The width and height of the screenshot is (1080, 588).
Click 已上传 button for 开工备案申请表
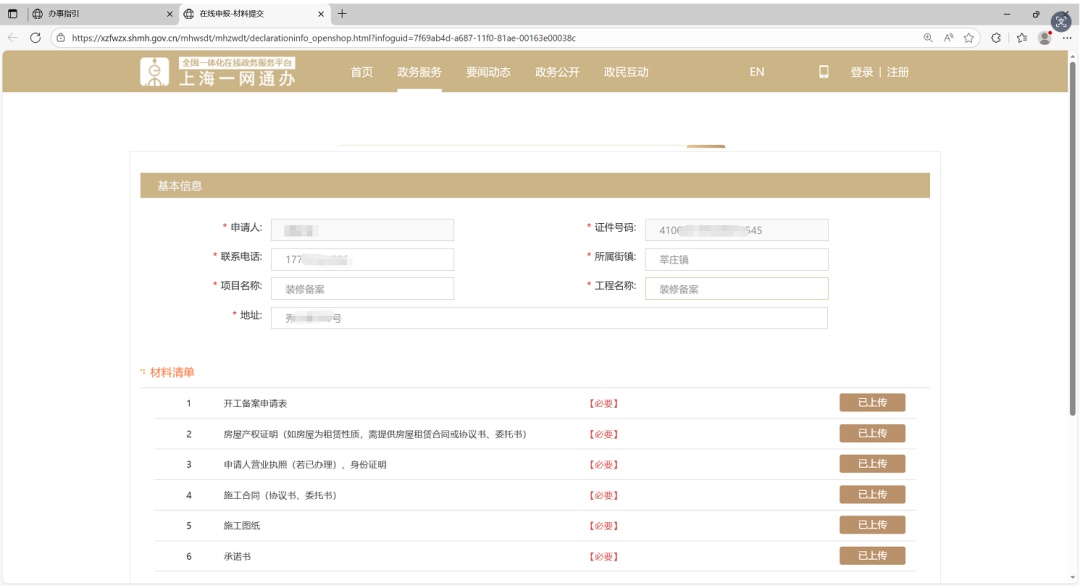(872, 403)
